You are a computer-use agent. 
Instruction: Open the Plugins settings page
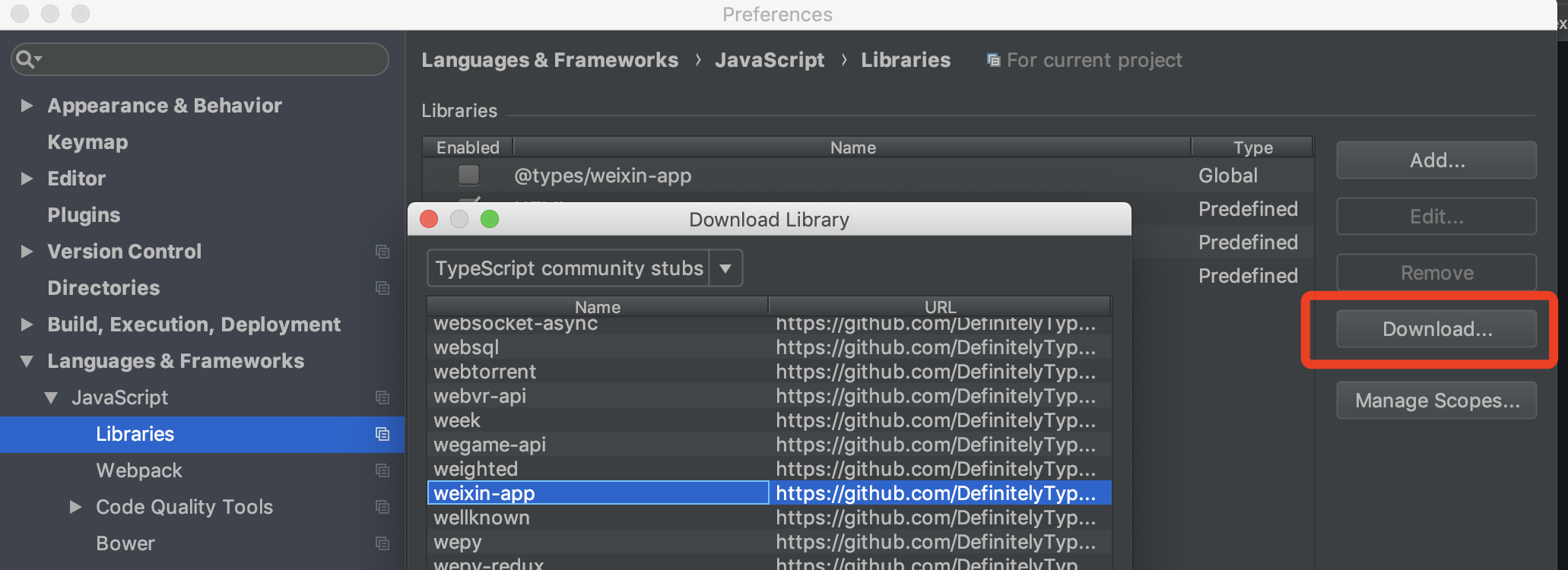click(84, 215)
